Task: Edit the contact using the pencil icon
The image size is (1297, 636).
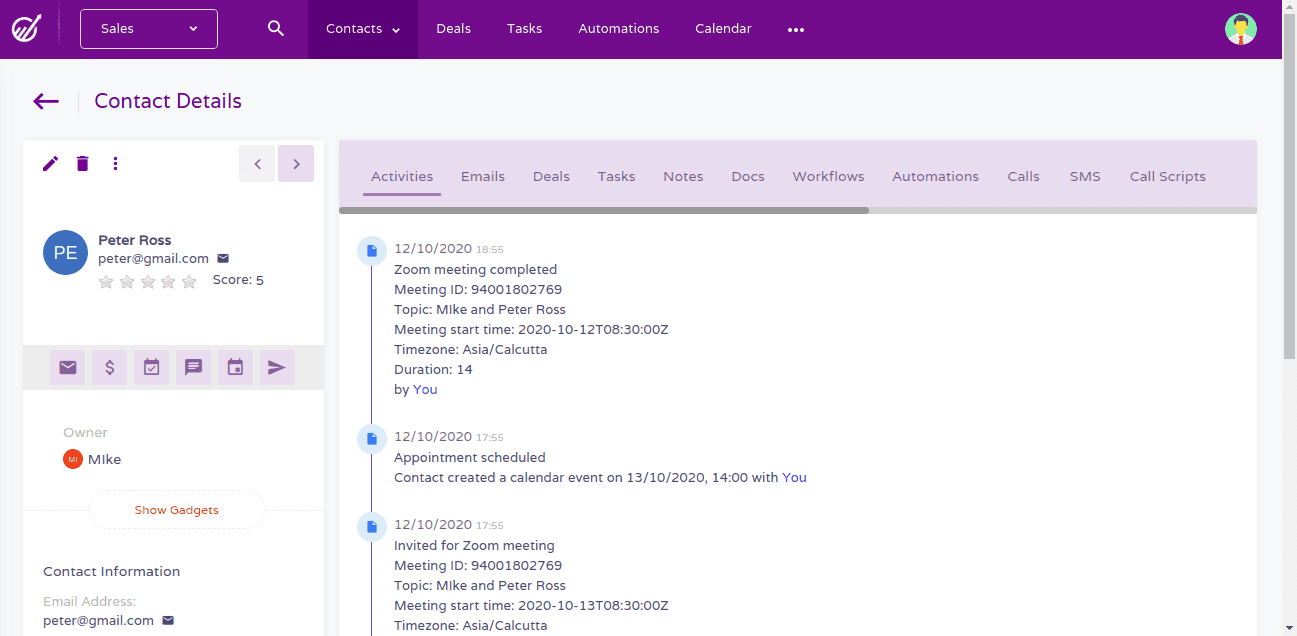Action: coord(50,163)
